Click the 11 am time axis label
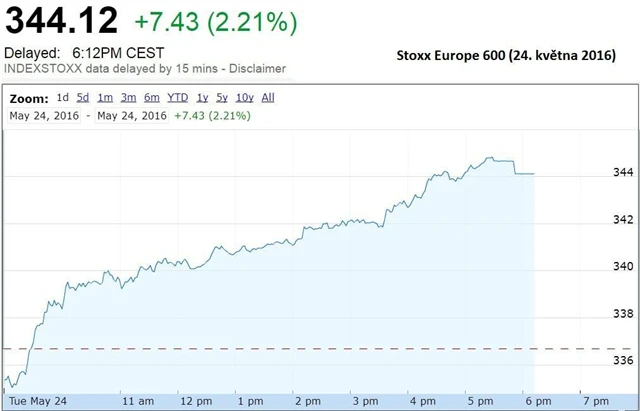The width and height of the screenshot is (640, 411). click(x=139, y=400)
